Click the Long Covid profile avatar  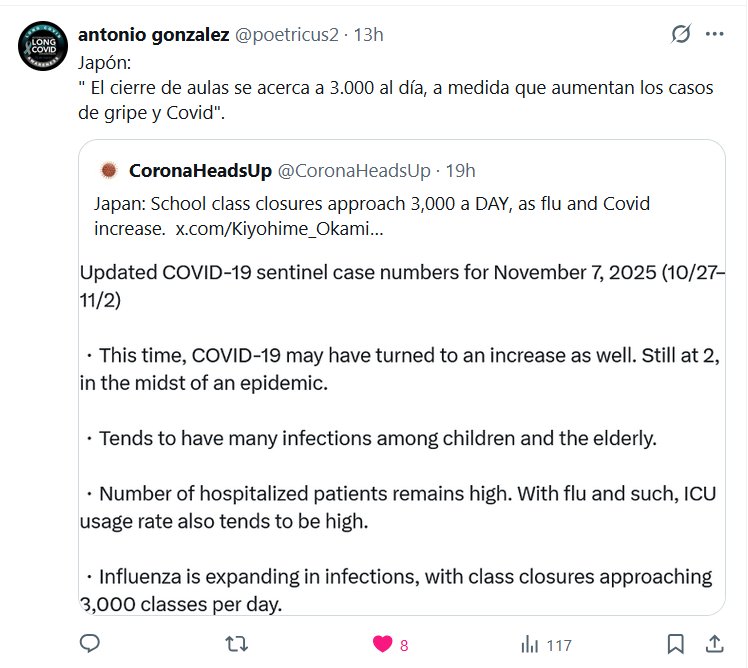coord(44,46)
